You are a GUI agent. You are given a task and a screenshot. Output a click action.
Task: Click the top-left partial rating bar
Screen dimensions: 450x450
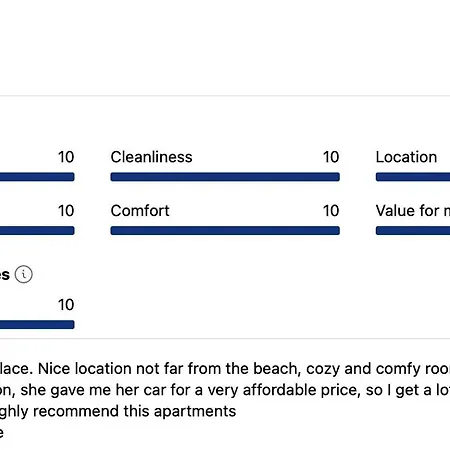click(x=37, y=177)
